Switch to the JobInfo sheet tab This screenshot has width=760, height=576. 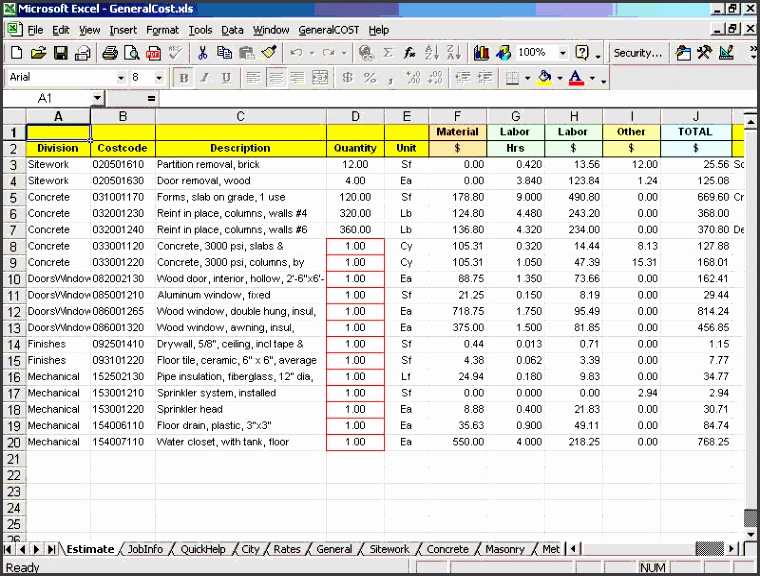pyautogui.click(x=145, y=549)
